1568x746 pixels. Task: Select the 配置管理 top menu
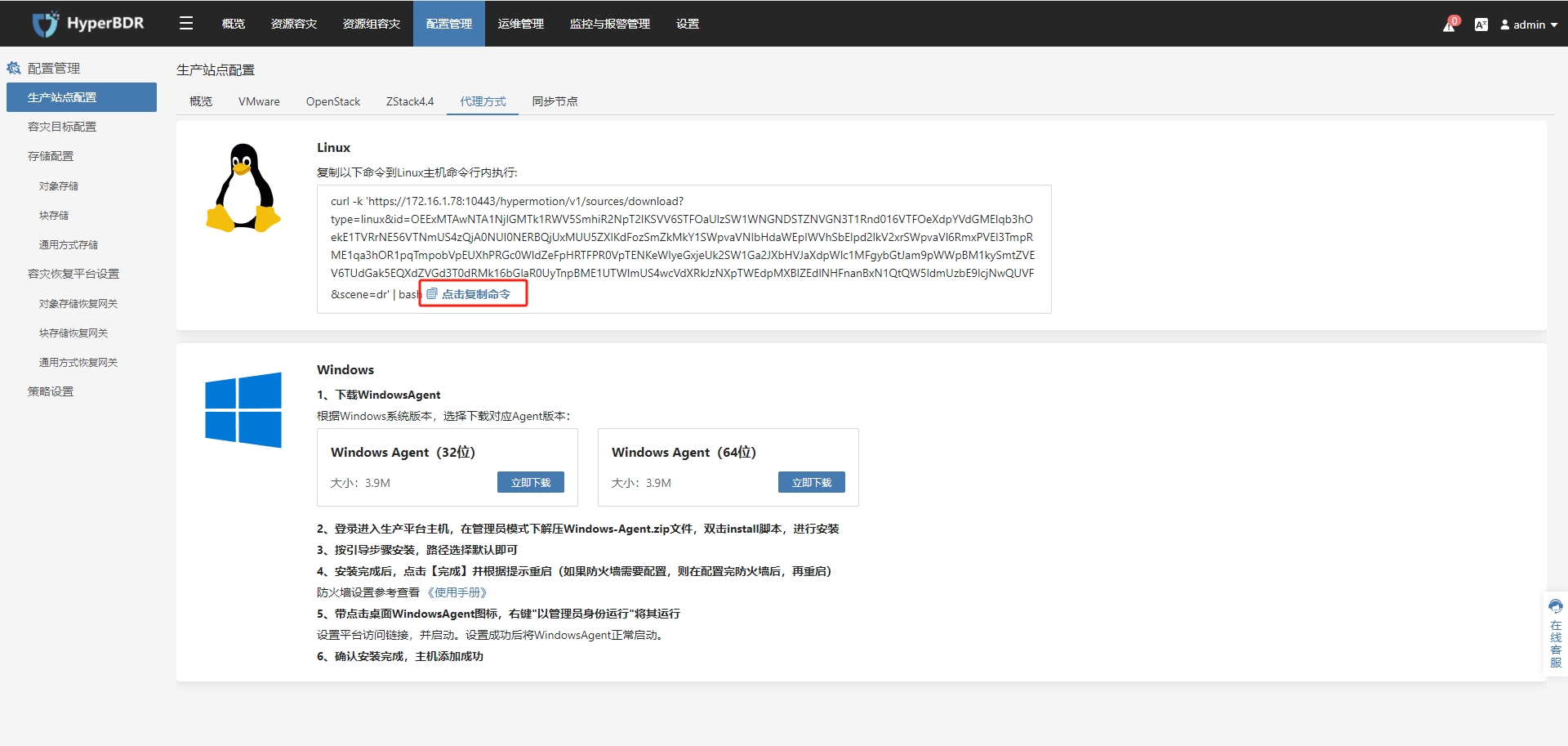click(x=449, y=24)
